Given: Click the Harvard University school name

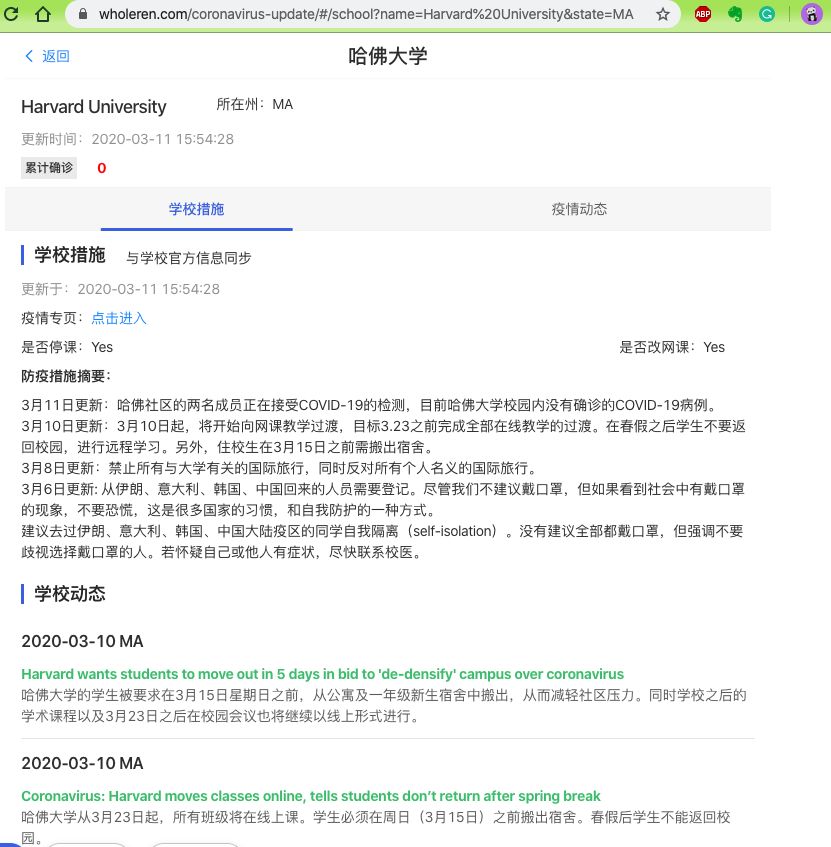Looking at the screenshot, I should (94, 107).
